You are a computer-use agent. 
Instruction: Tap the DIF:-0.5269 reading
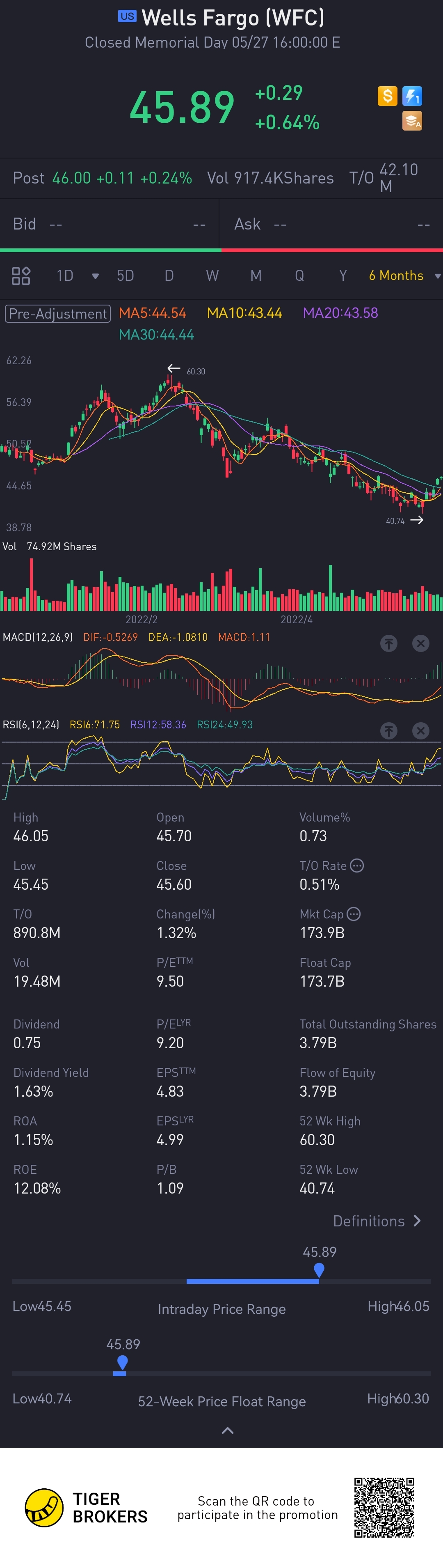(x=110, y=637)
